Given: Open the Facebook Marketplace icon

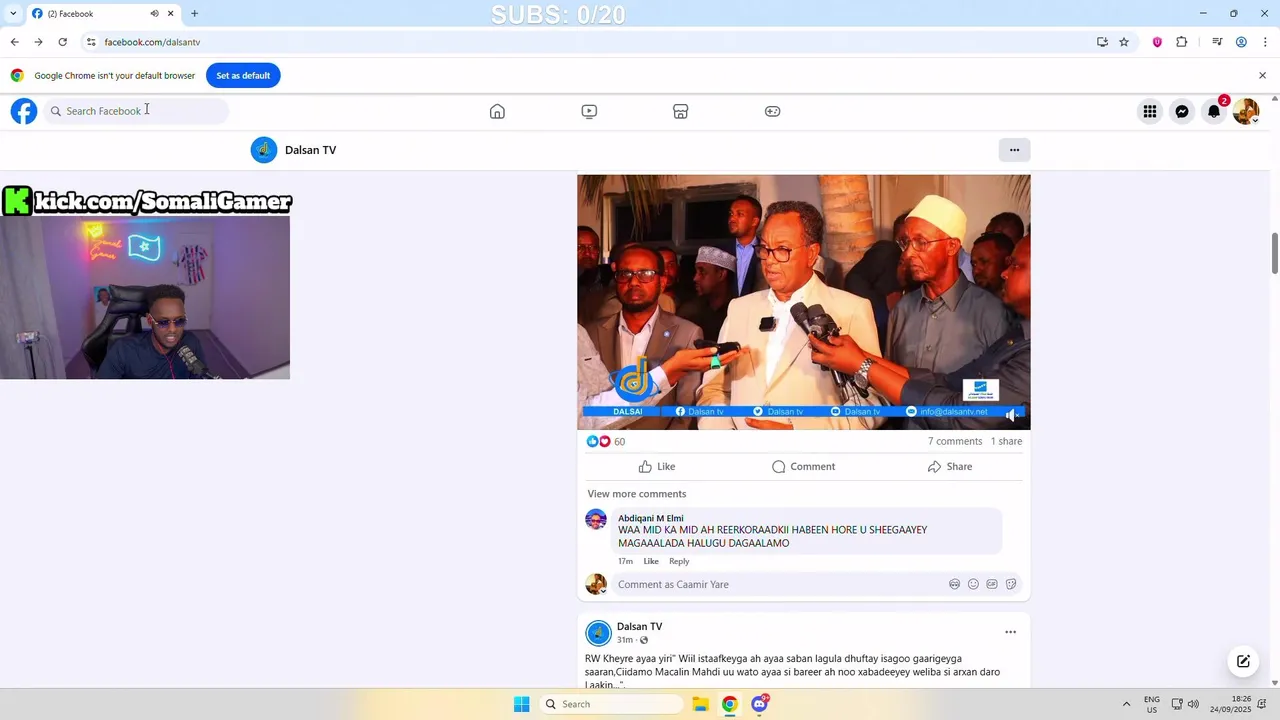Looking at the screenshot, I should 681,111.
